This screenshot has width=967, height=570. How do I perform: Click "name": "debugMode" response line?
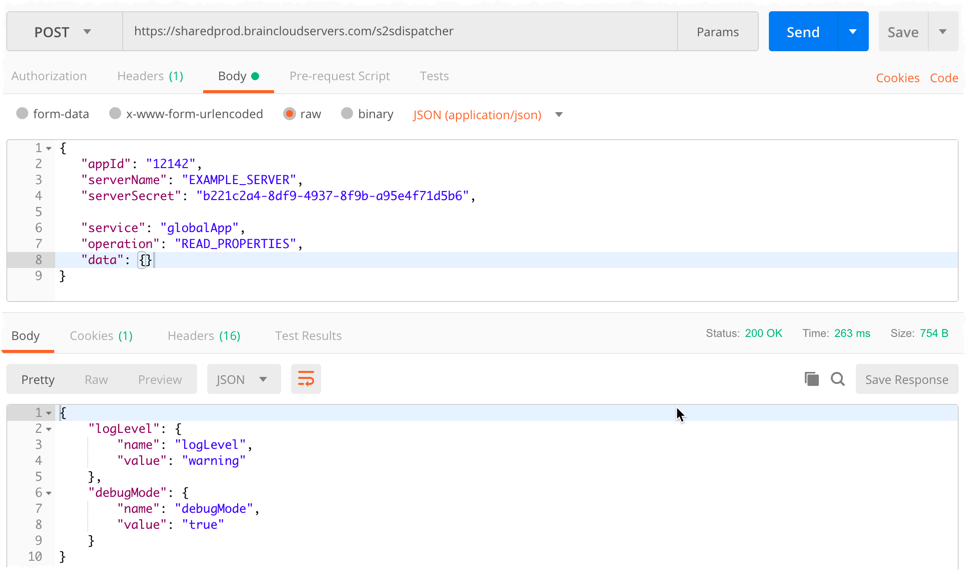pyautogui.click(x=188, y=509)
